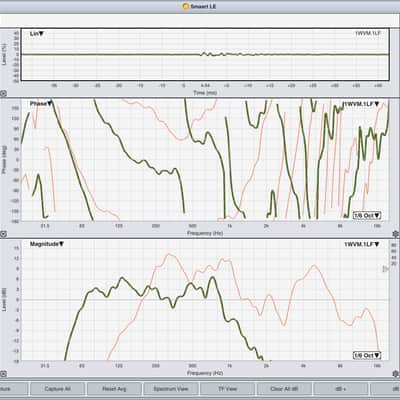Click the Time (ms) axis label
Screen dimensions: 400x400
click(x=205, y=93)
